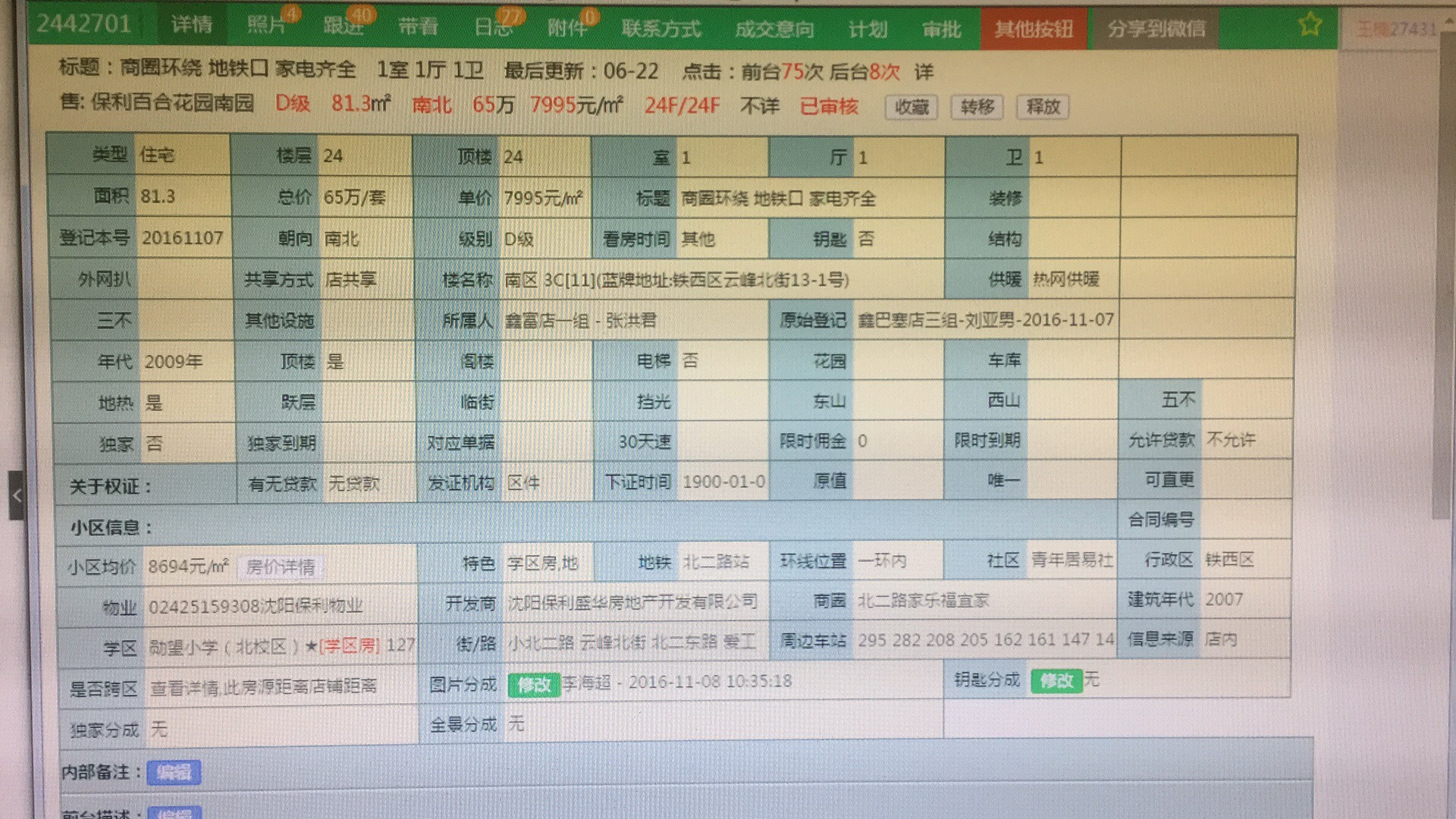
Task: Select the 联系方式 tab
Action: (661, 30)
